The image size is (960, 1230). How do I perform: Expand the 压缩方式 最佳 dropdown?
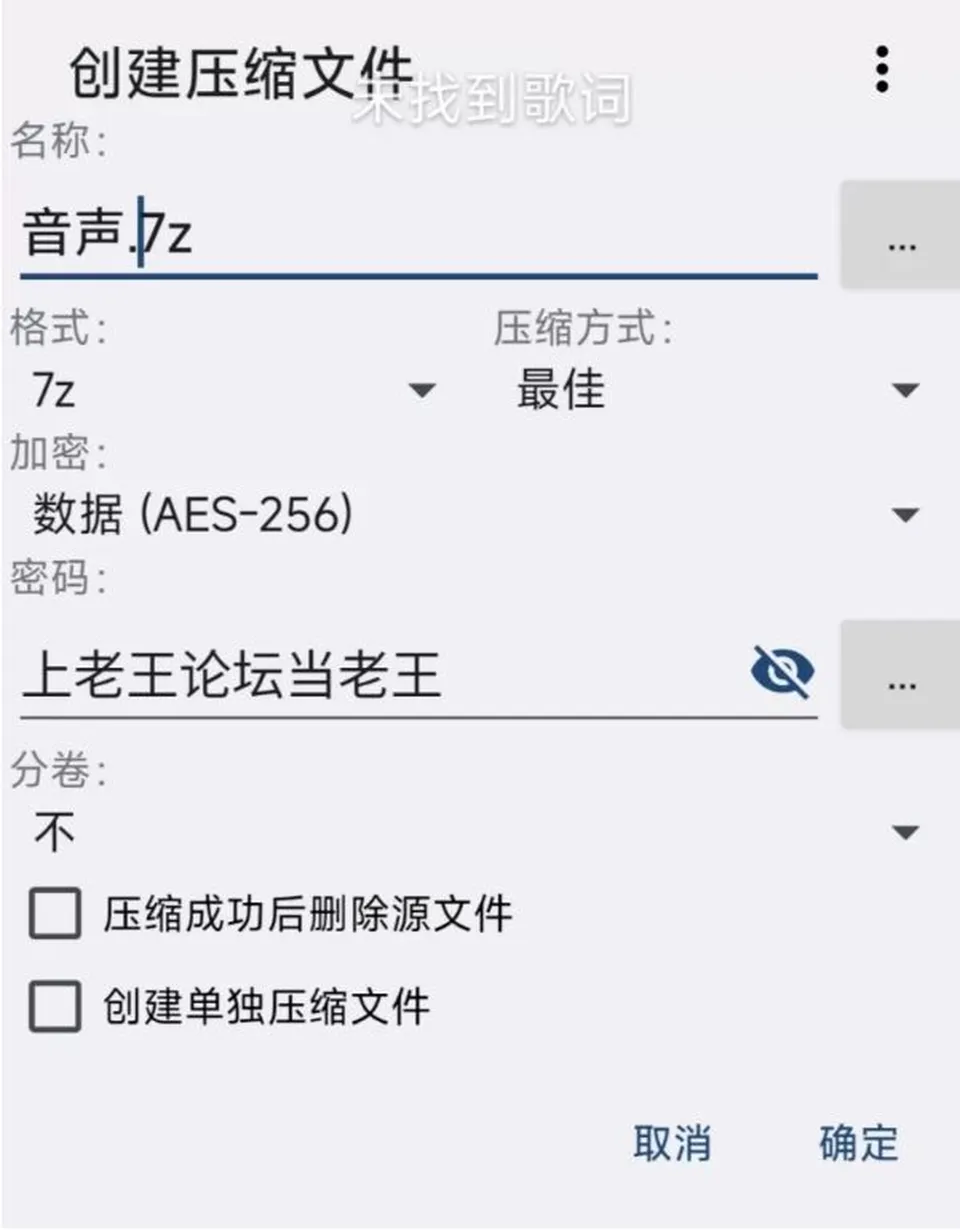[x=714, y=389]
